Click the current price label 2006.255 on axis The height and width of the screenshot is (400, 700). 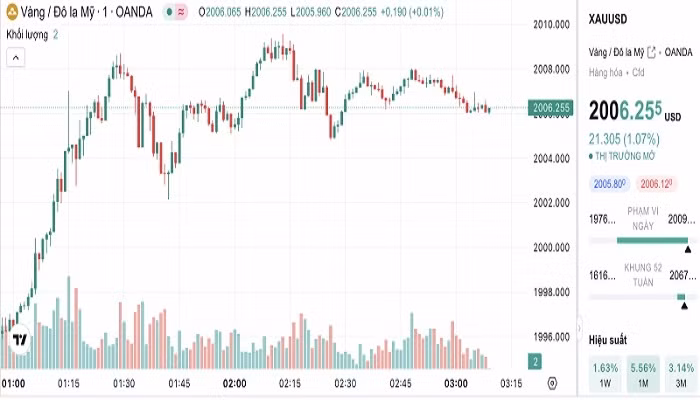click(x=550, y=108)
